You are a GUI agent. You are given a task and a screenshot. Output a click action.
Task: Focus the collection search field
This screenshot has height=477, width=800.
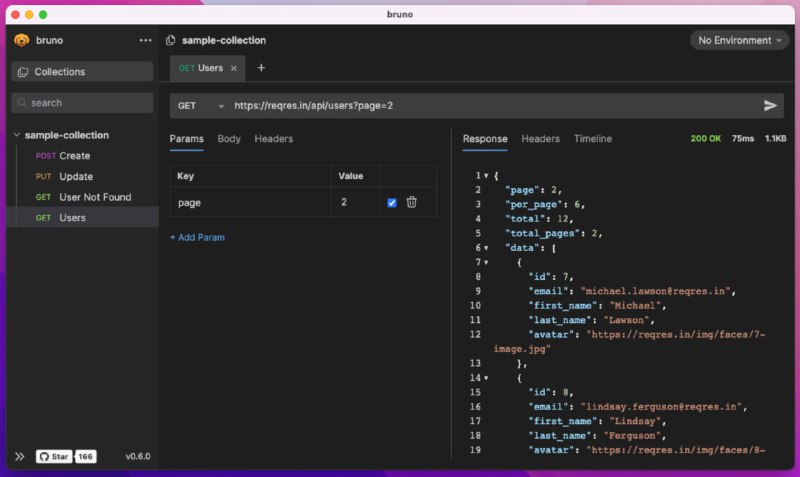point(82,103)
